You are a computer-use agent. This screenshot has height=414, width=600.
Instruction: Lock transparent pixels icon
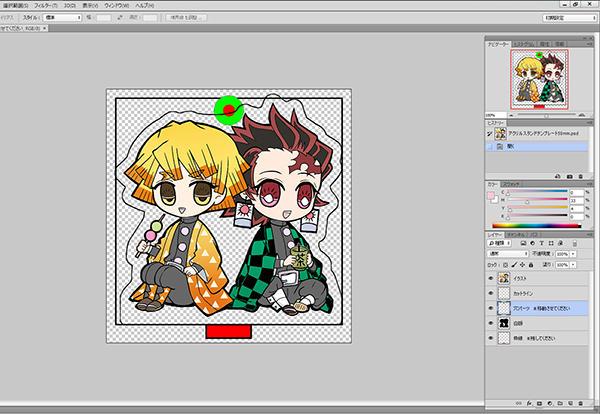point(505,265)
